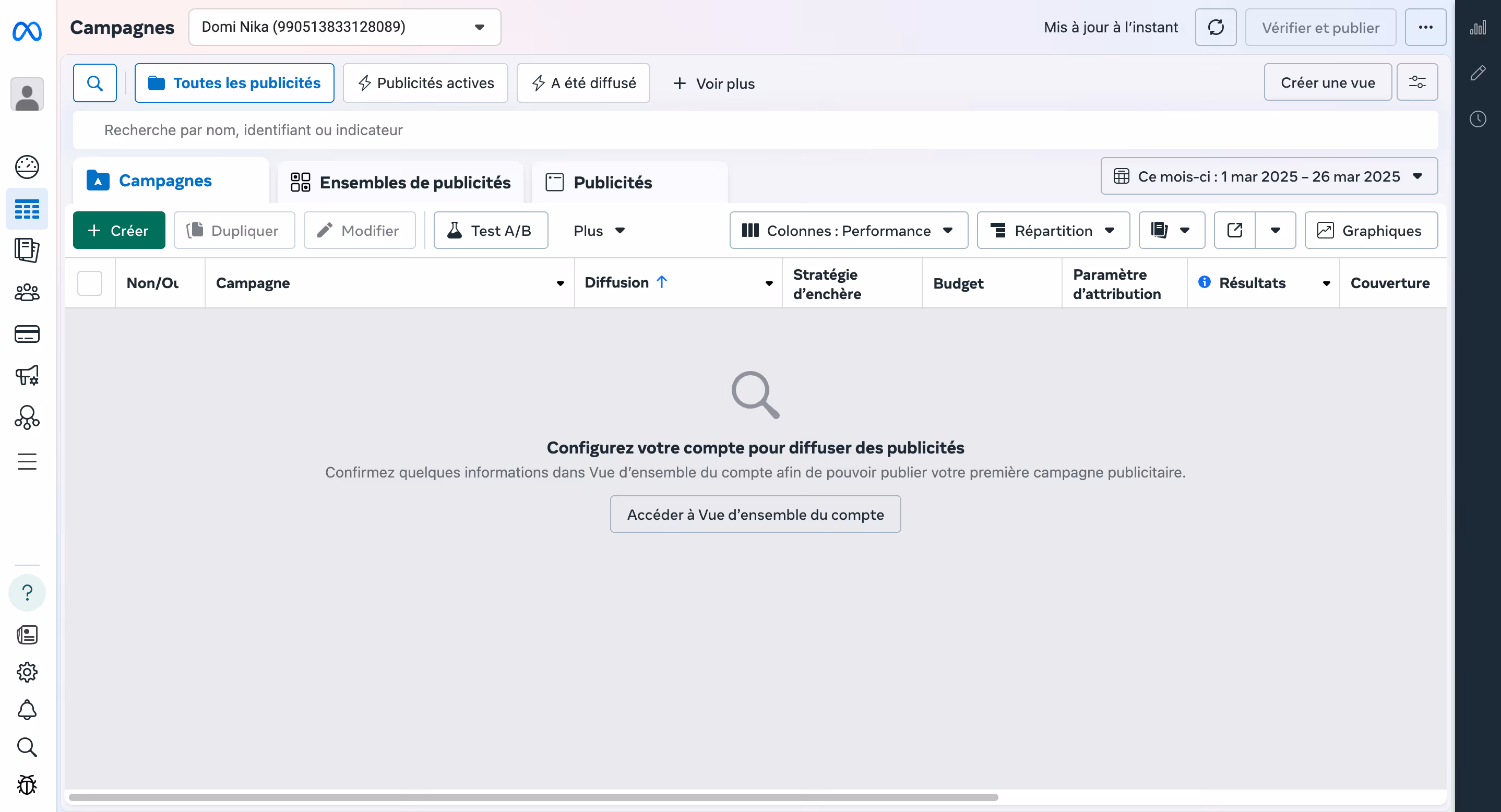Switch to the Campagnes tab
1501x812 pixels.
click(x=171, y=181)
